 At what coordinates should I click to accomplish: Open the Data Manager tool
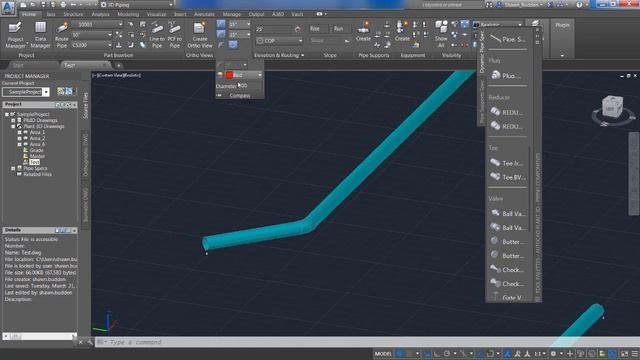tap(40, 35)
